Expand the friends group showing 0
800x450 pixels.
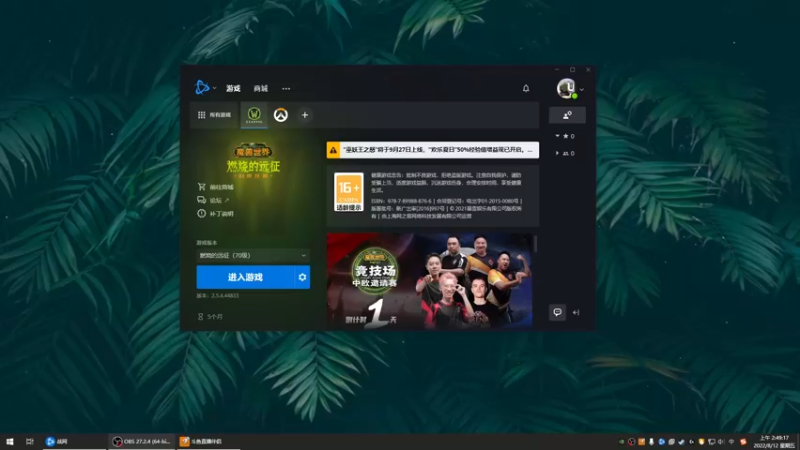point(565,153)
